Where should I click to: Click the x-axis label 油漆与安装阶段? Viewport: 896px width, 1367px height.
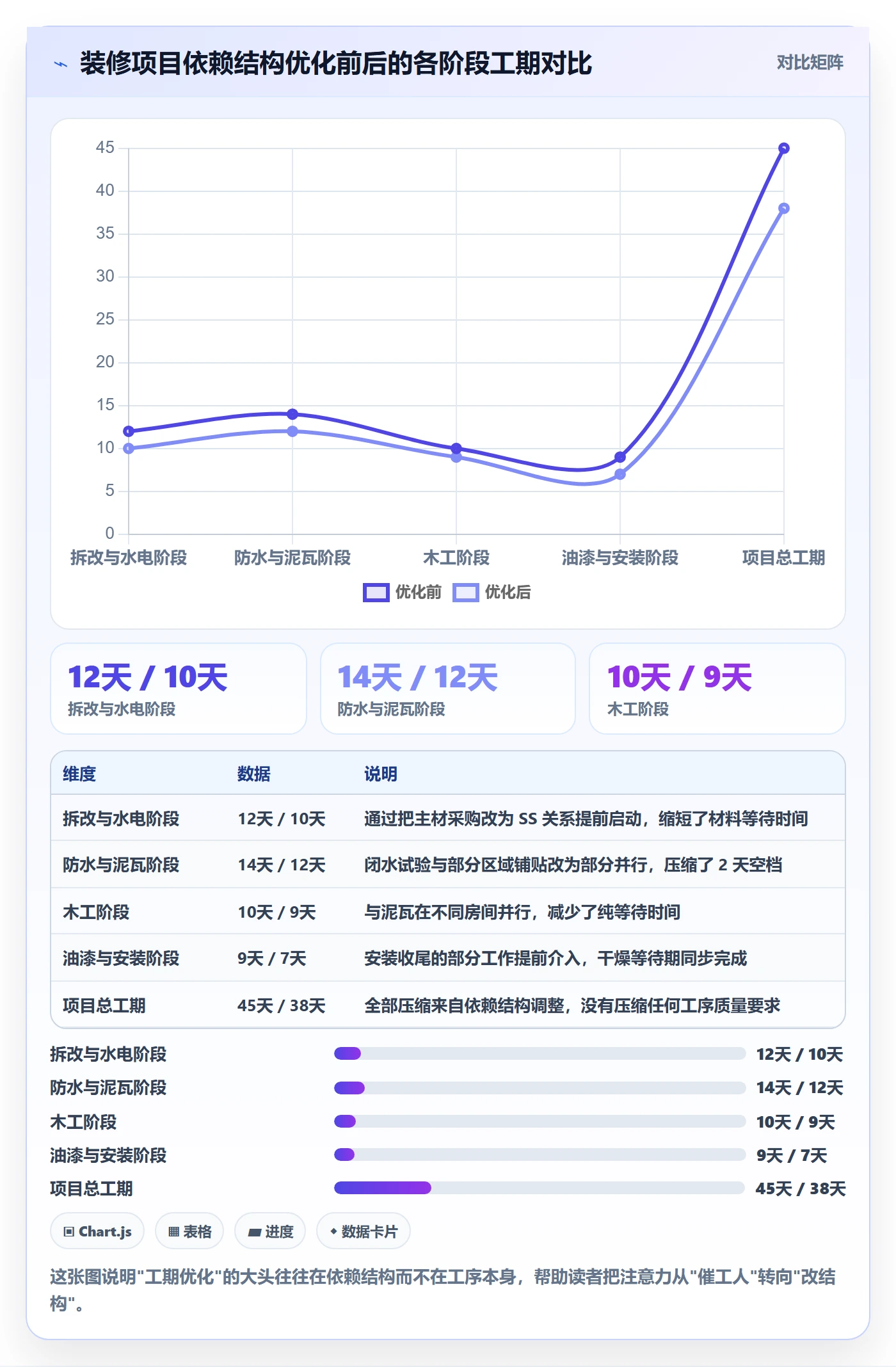(620, 557)
